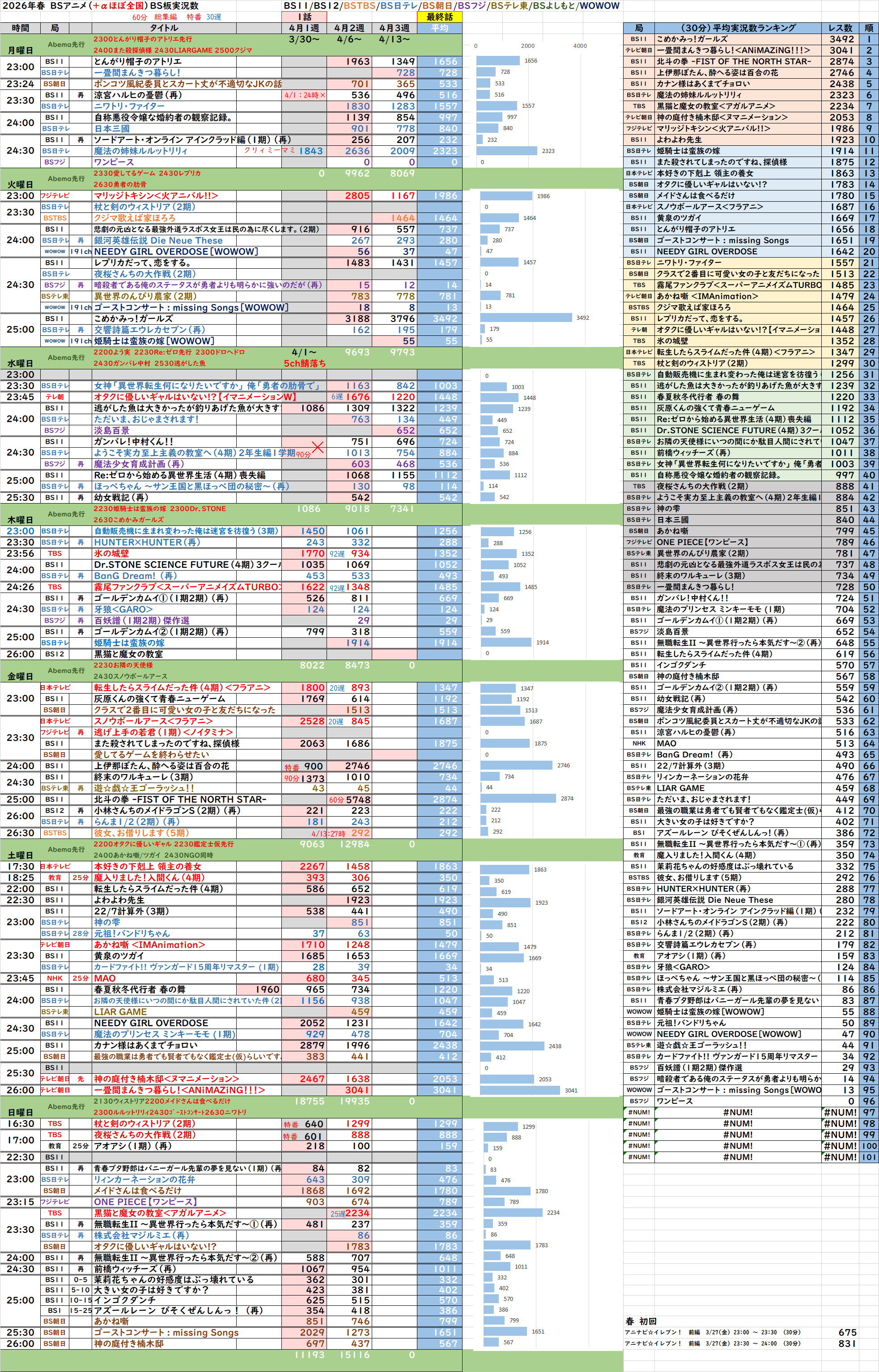This screenshot has height=1372, width=879.
Task: Click the 675 value beside アニナビ☆イレブン
Action: [847, 1333]
